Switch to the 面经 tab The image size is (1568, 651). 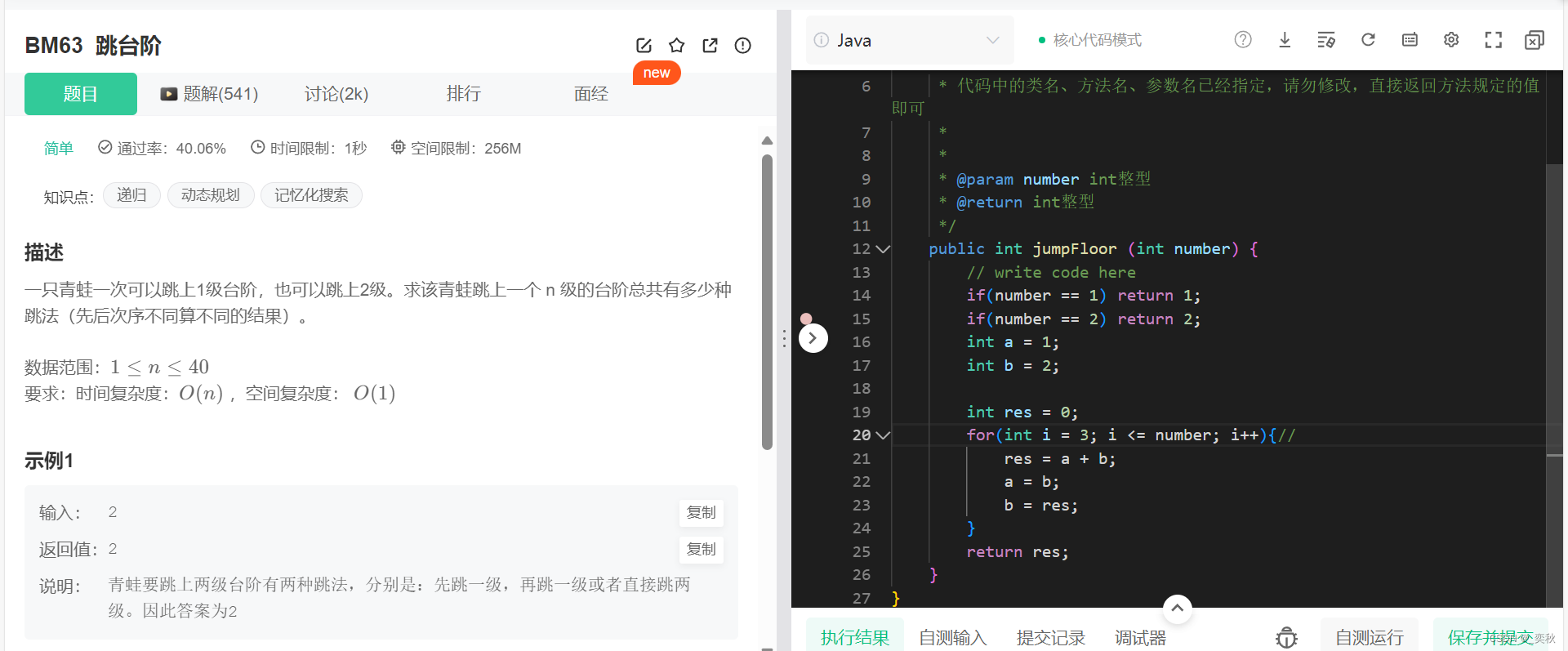(x=591, y=94)
